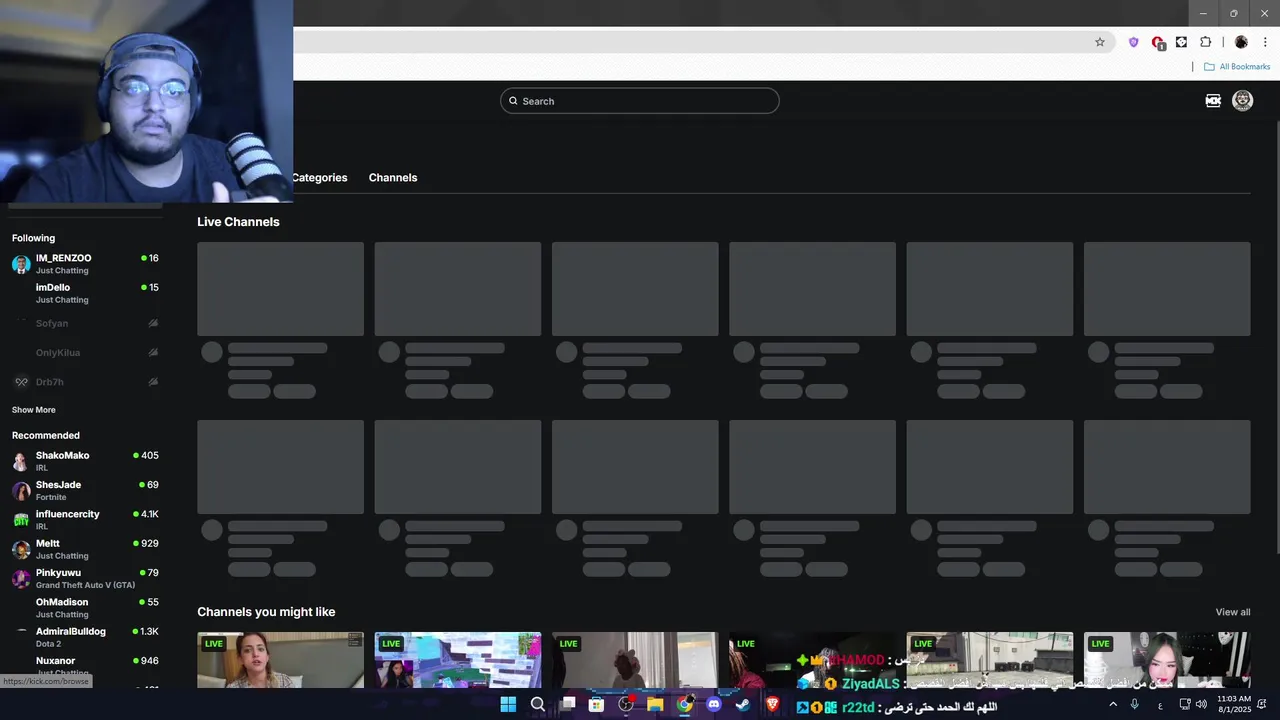
Task: Open Task View from taskbar
Action: 567,704
